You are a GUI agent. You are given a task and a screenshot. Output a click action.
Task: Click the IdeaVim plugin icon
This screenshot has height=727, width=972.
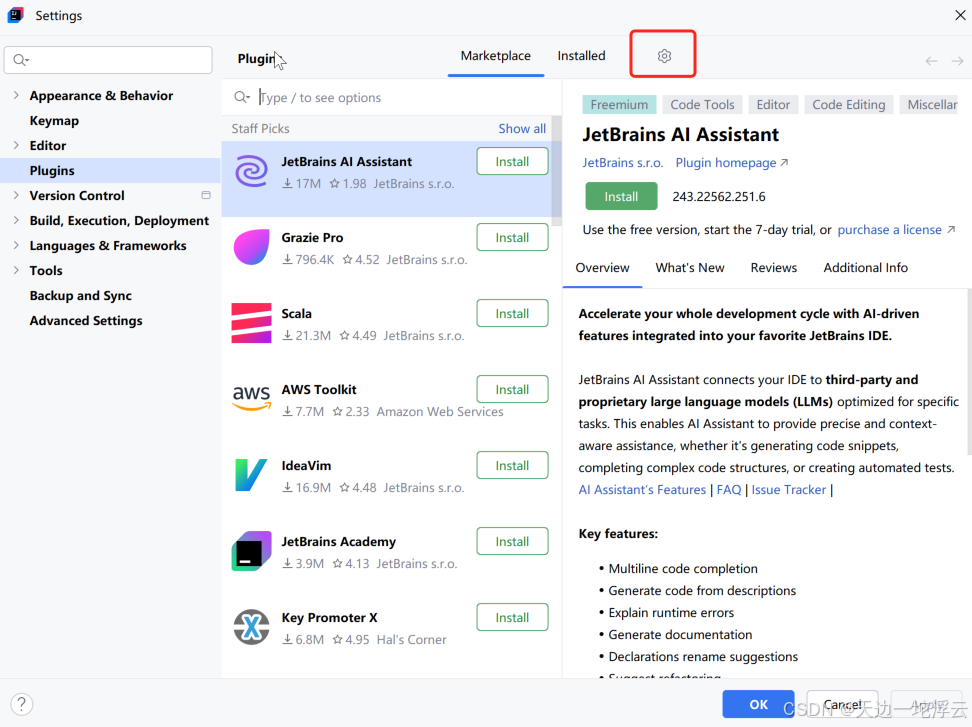251,475
